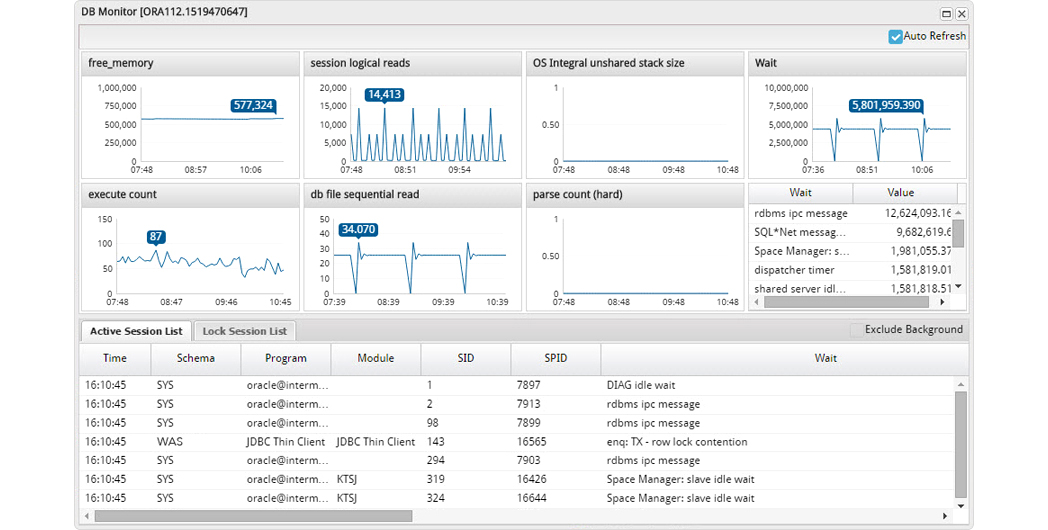Select the session row with SID 294
The height and width of the screenshot is (530, 1048).
pos(517,460)
